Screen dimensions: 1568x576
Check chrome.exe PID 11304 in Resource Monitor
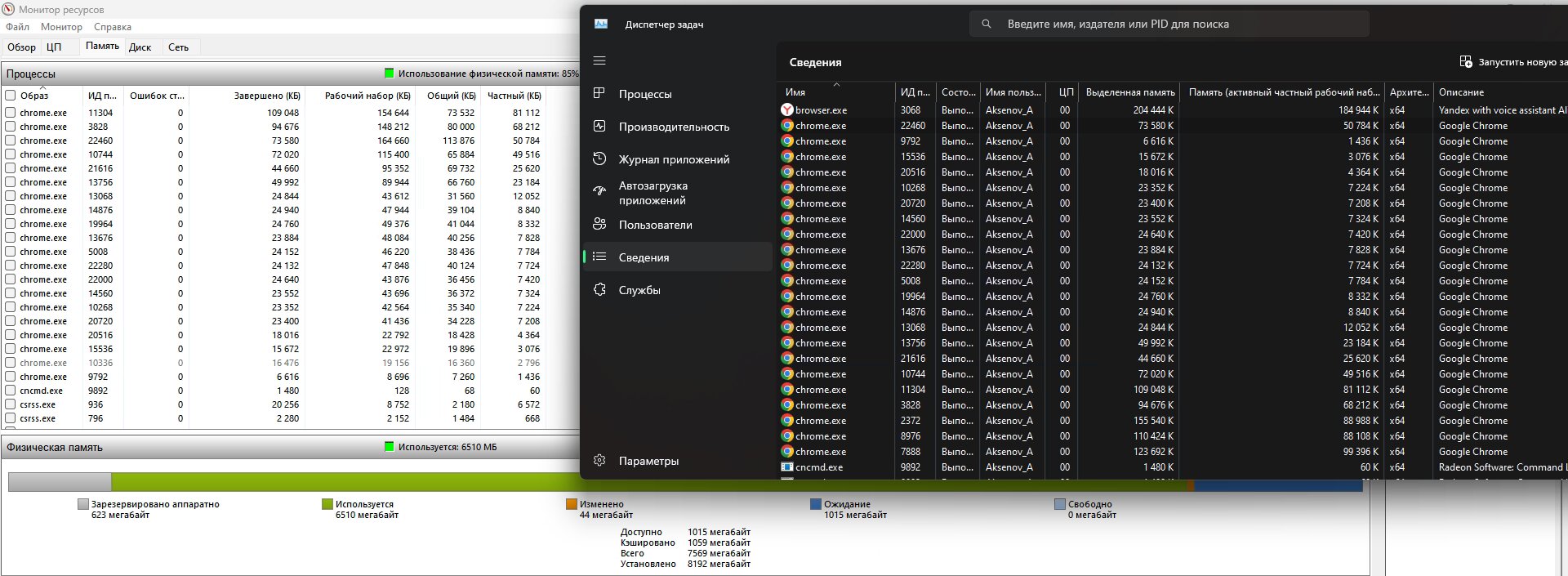tap(11, 113)
